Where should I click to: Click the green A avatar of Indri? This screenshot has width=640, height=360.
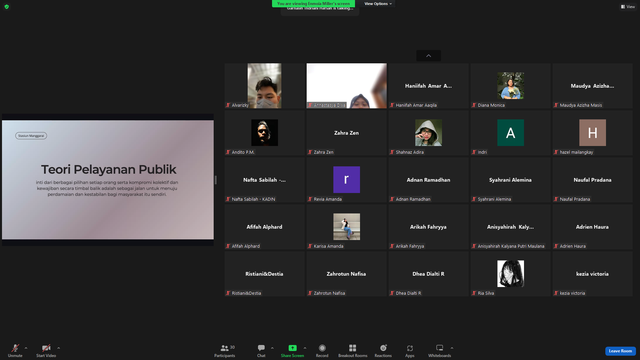coord(510,133)
